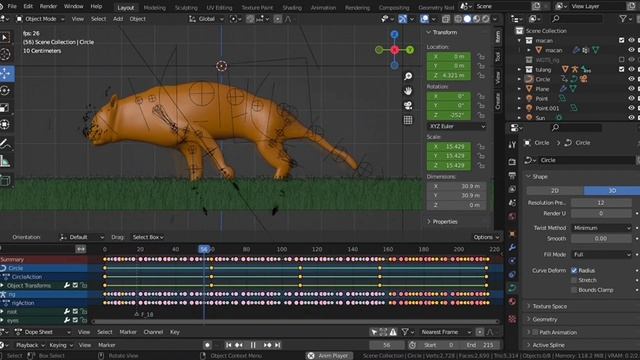Click the Location Z value field
The image size is (640, 360).
click(x=449, y=76)
